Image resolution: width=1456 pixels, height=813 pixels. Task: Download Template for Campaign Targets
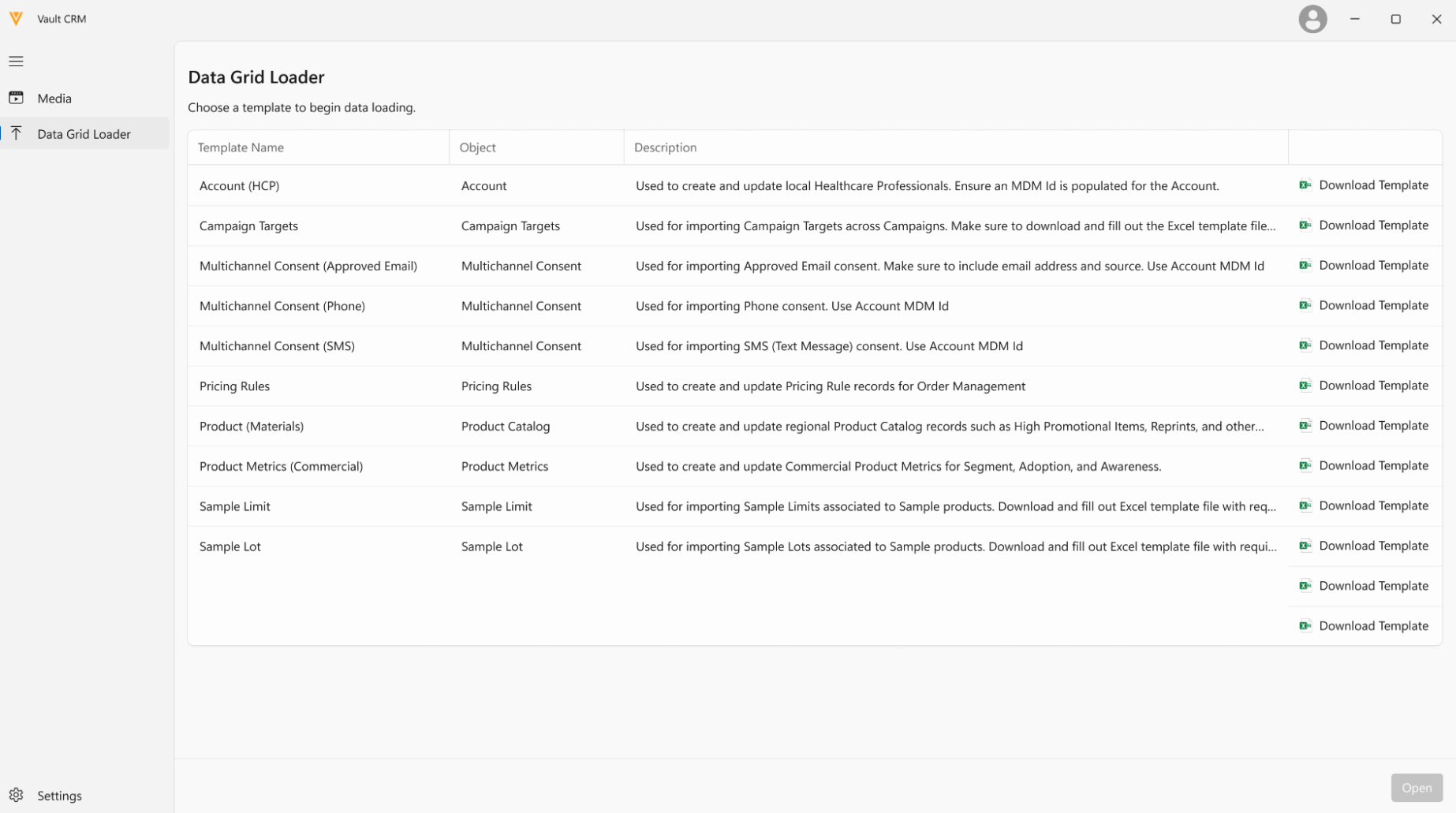click(1373, 226)
